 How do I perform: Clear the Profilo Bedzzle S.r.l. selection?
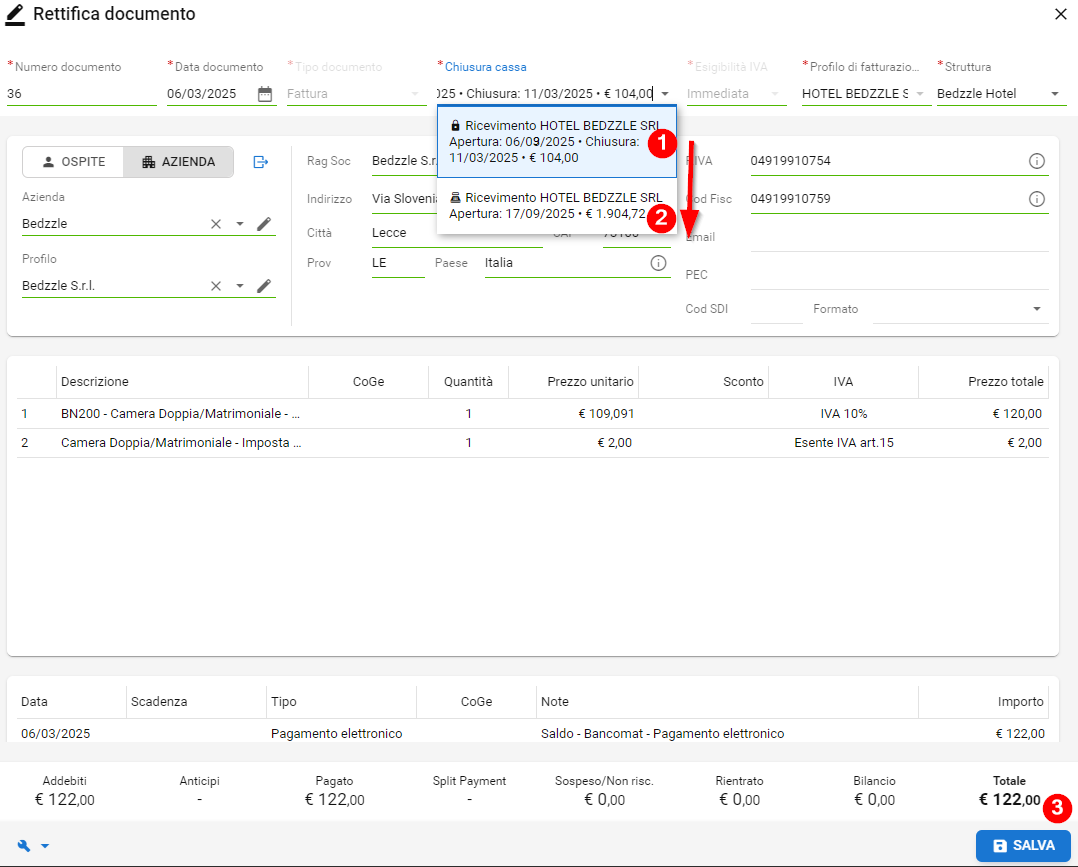pos(216,286)
